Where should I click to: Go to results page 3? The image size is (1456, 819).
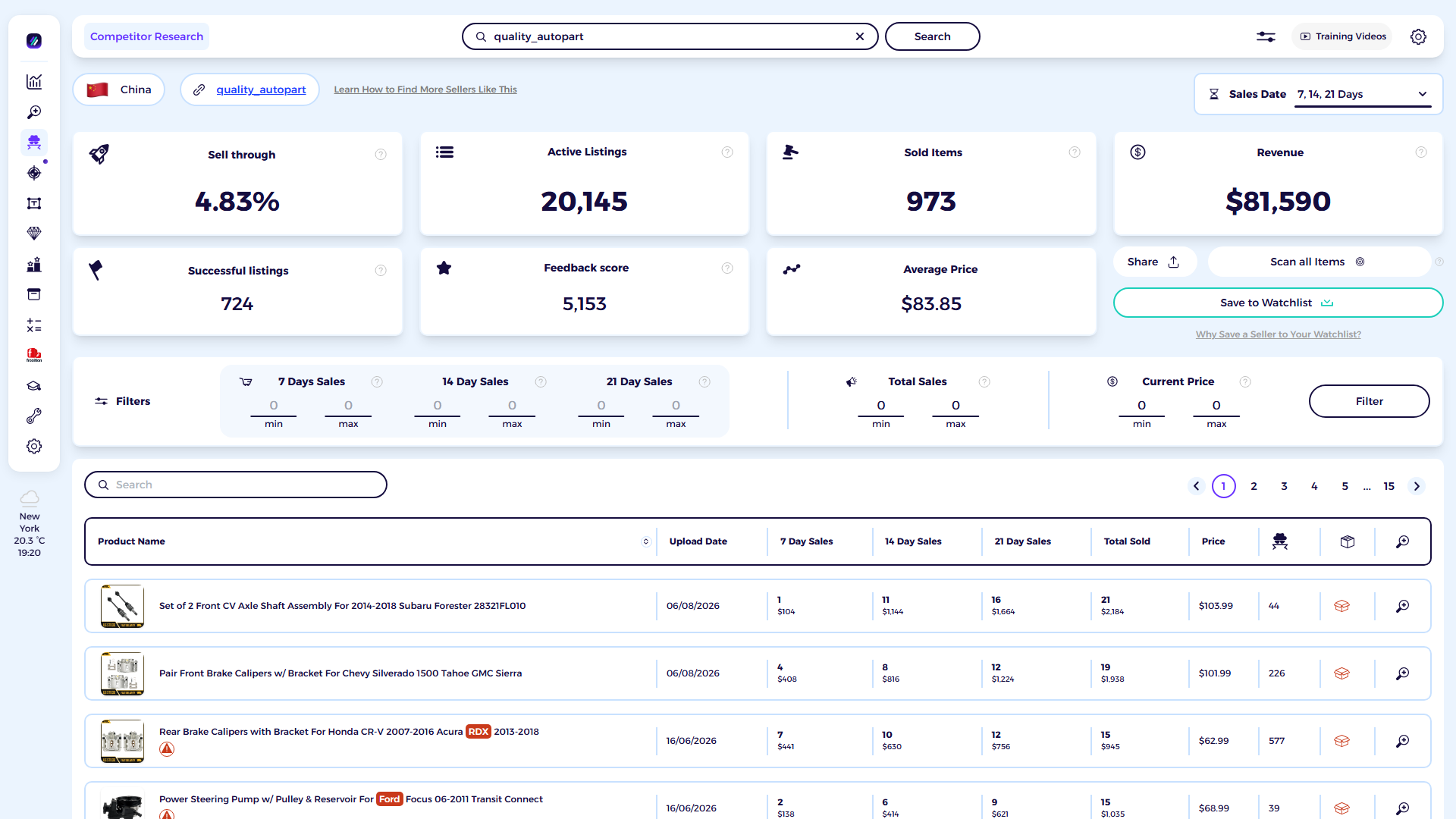1284,486
